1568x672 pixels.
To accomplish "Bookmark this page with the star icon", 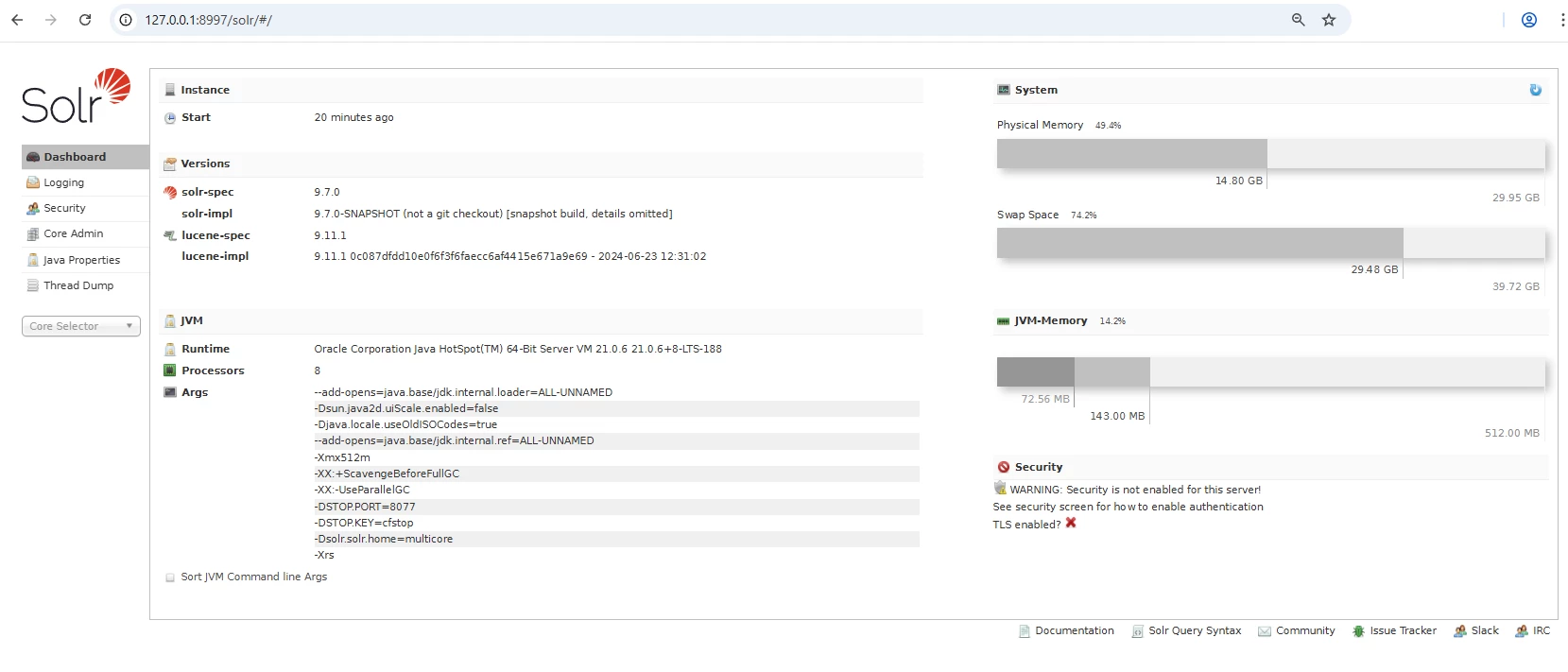I will (x=1329, y=20).
